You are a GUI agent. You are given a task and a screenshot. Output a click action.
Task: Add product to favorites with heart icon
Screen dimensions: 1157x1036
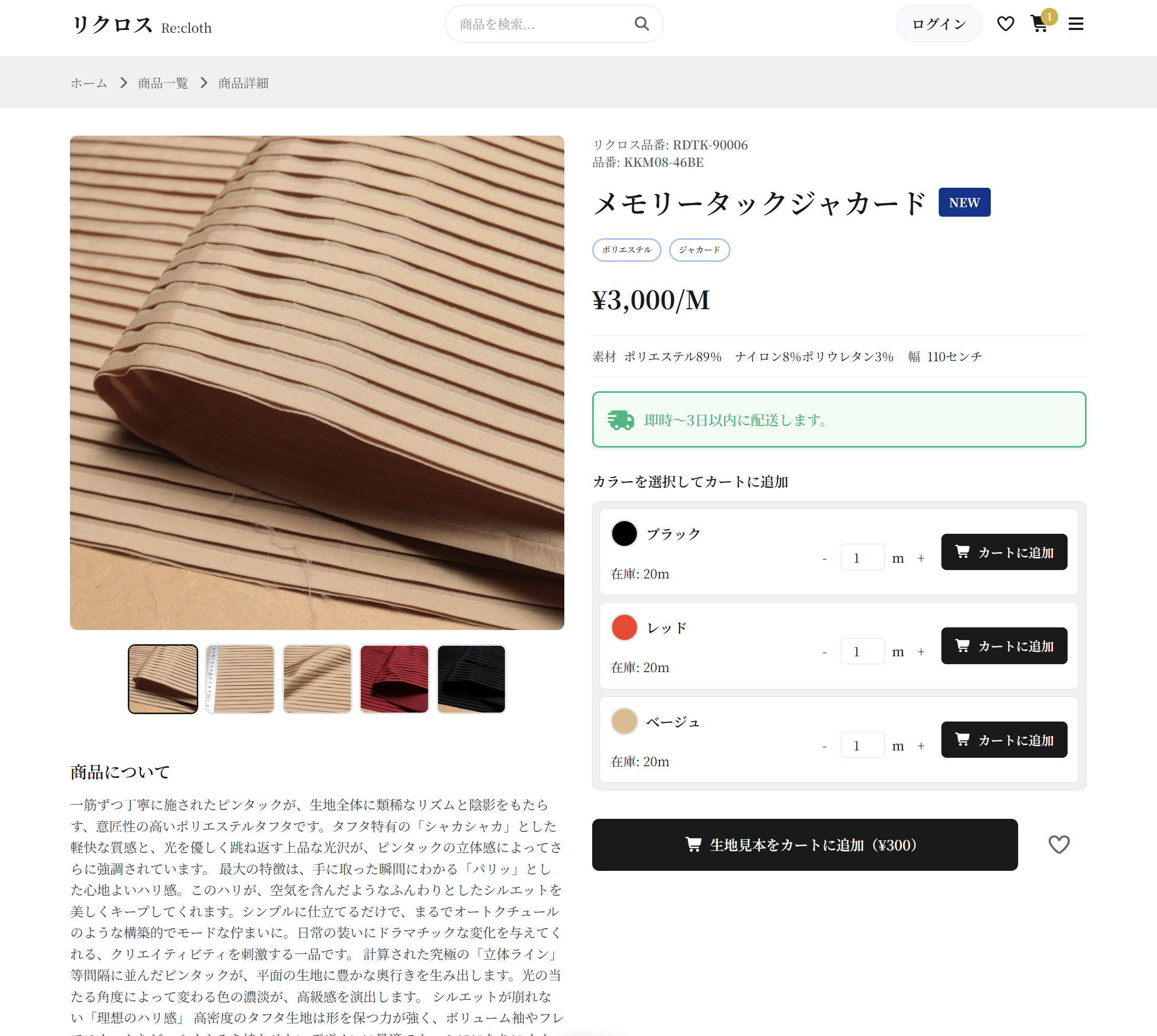(1059, 844)
